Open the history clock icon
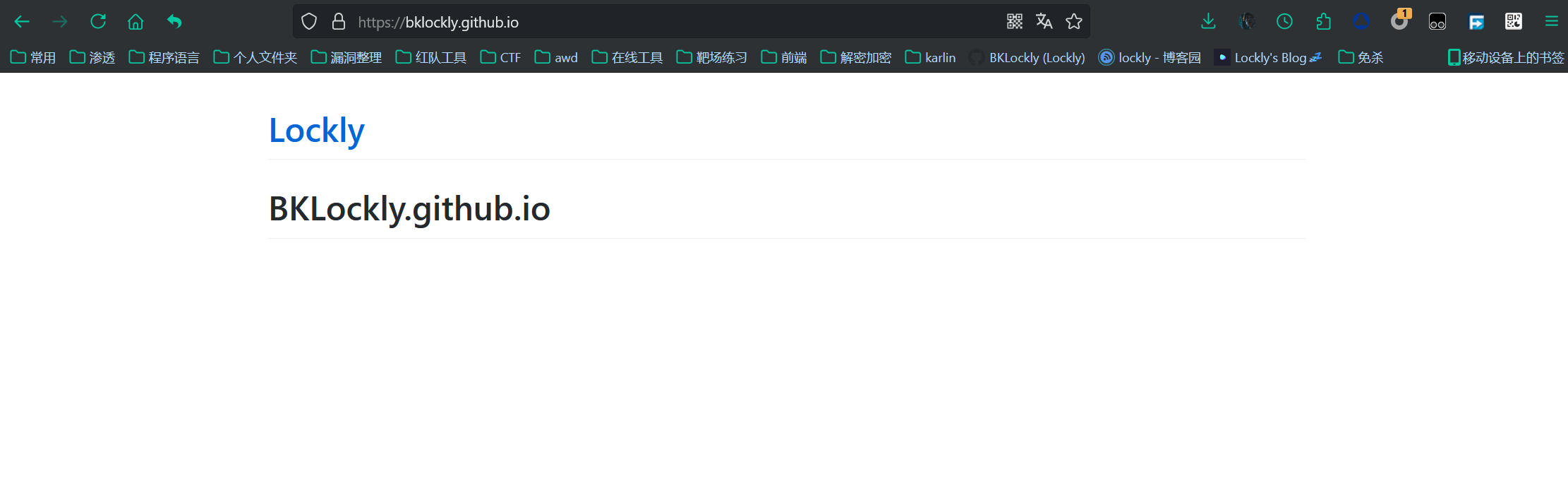 point(1285,22)
